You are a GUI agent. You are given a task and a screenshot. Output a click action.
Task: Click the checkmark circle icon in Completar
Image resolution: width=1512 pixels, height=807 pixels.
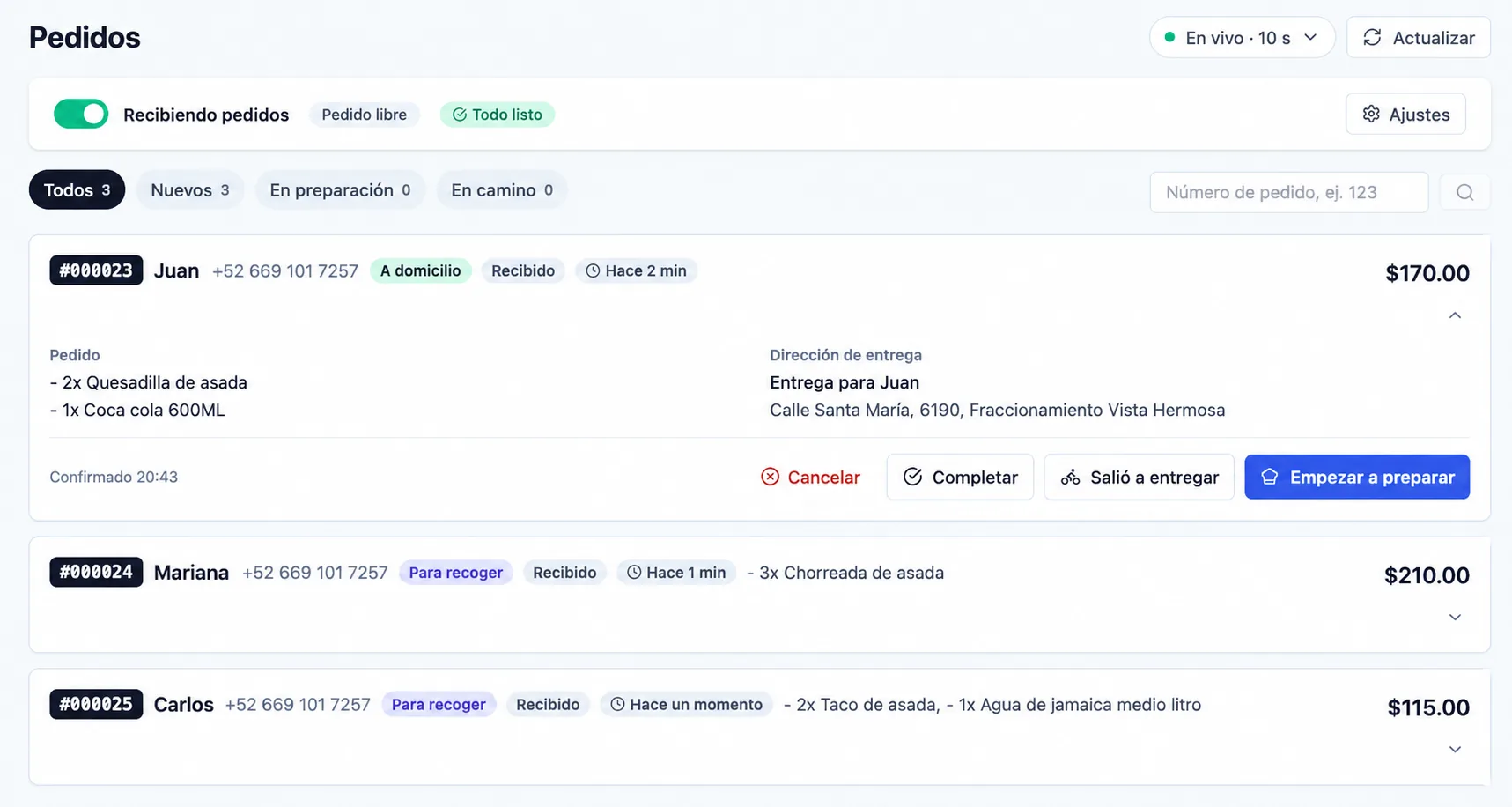tap(912, 477)
